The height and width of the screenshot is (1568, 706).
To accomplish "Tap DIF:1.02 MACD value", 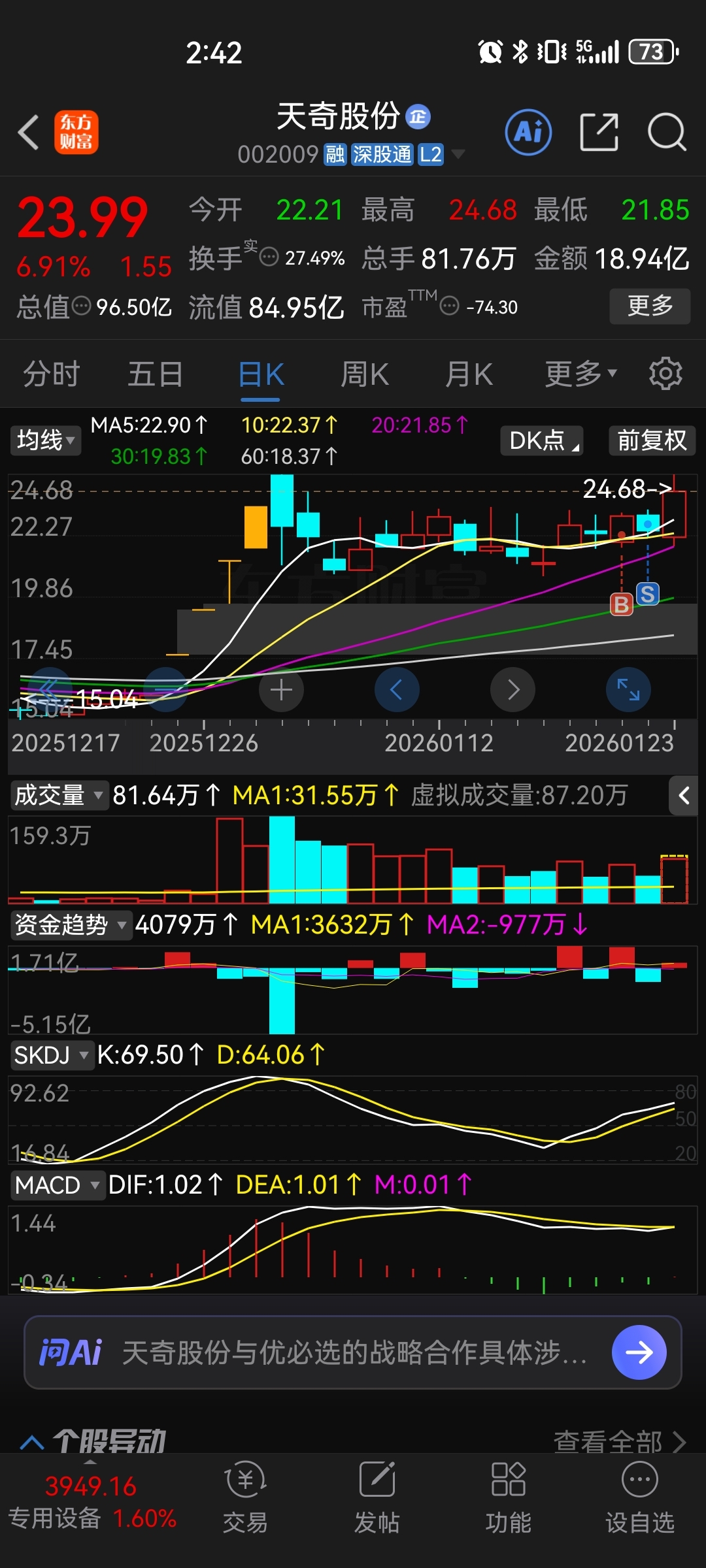I will point(166,1184).
